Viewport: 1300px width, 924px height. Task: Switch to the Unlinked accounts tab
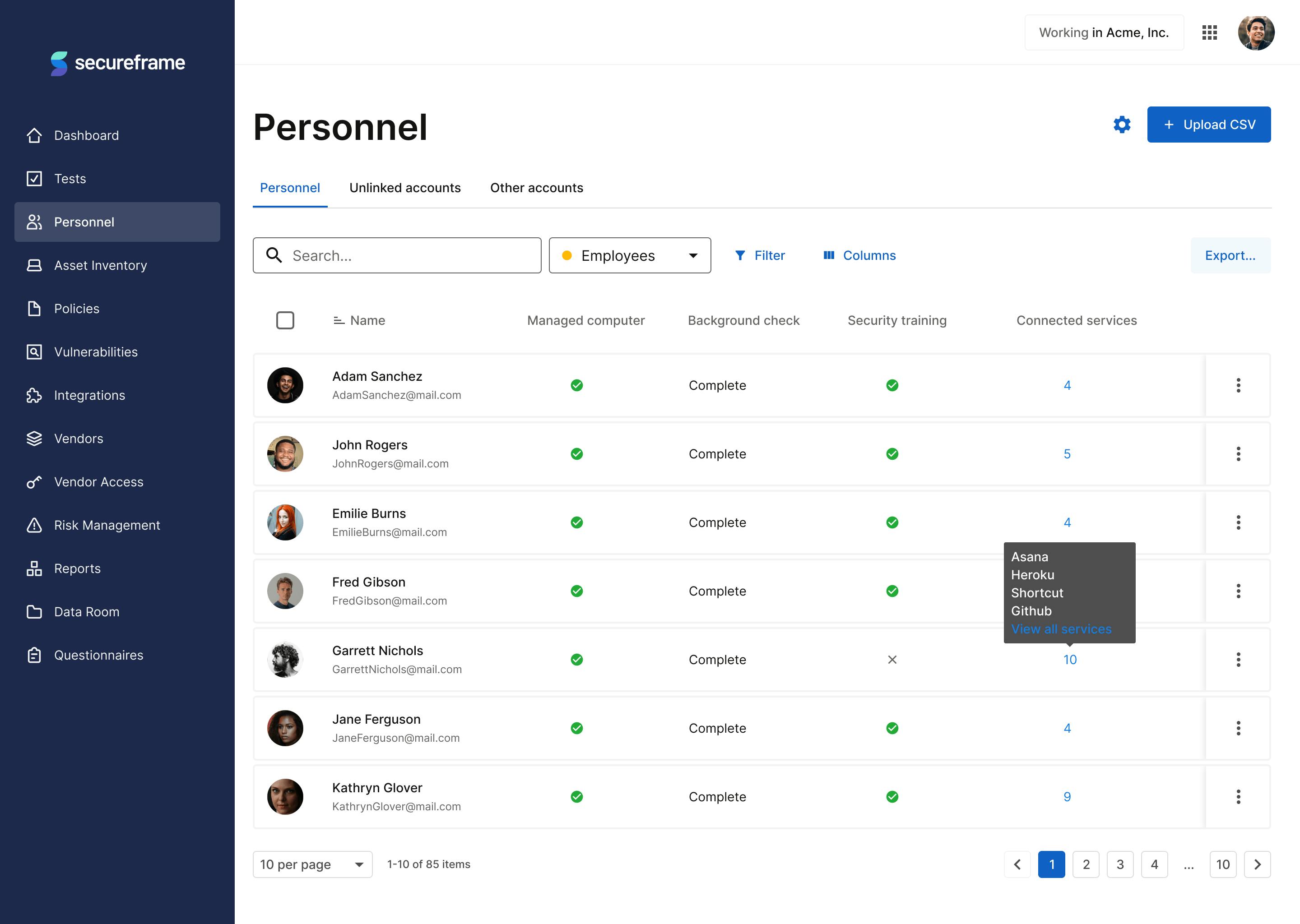[405, 188]
